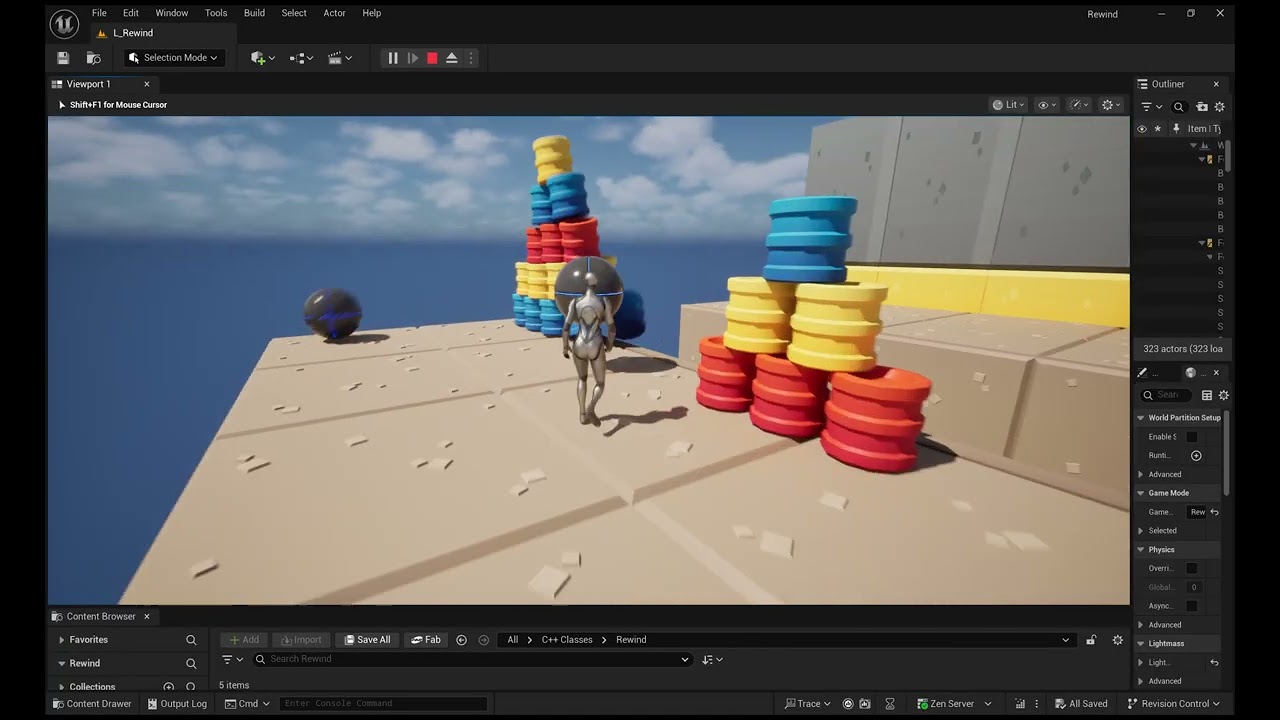Screen dimensions: 1280x720
Task: Open the Actor menu
Action: click(x=334, y=13)
